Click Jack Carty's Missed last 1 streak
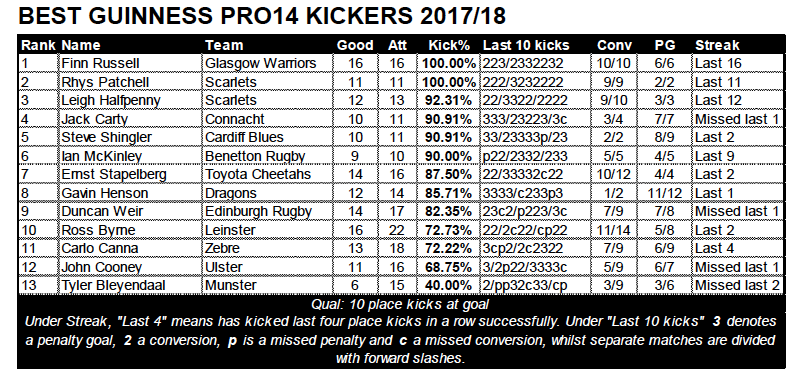 point(737,119)
